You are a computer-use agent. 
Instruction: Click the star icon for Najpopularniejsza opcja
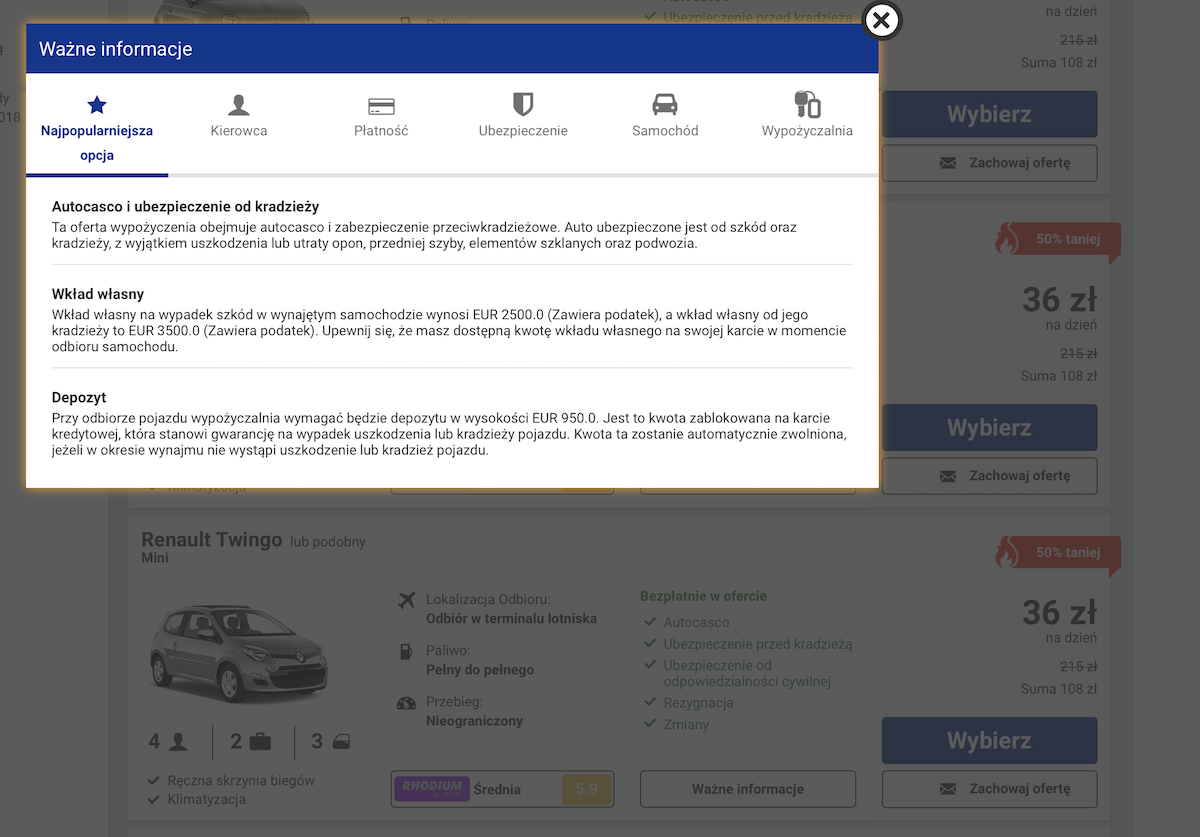click(97, 104)
